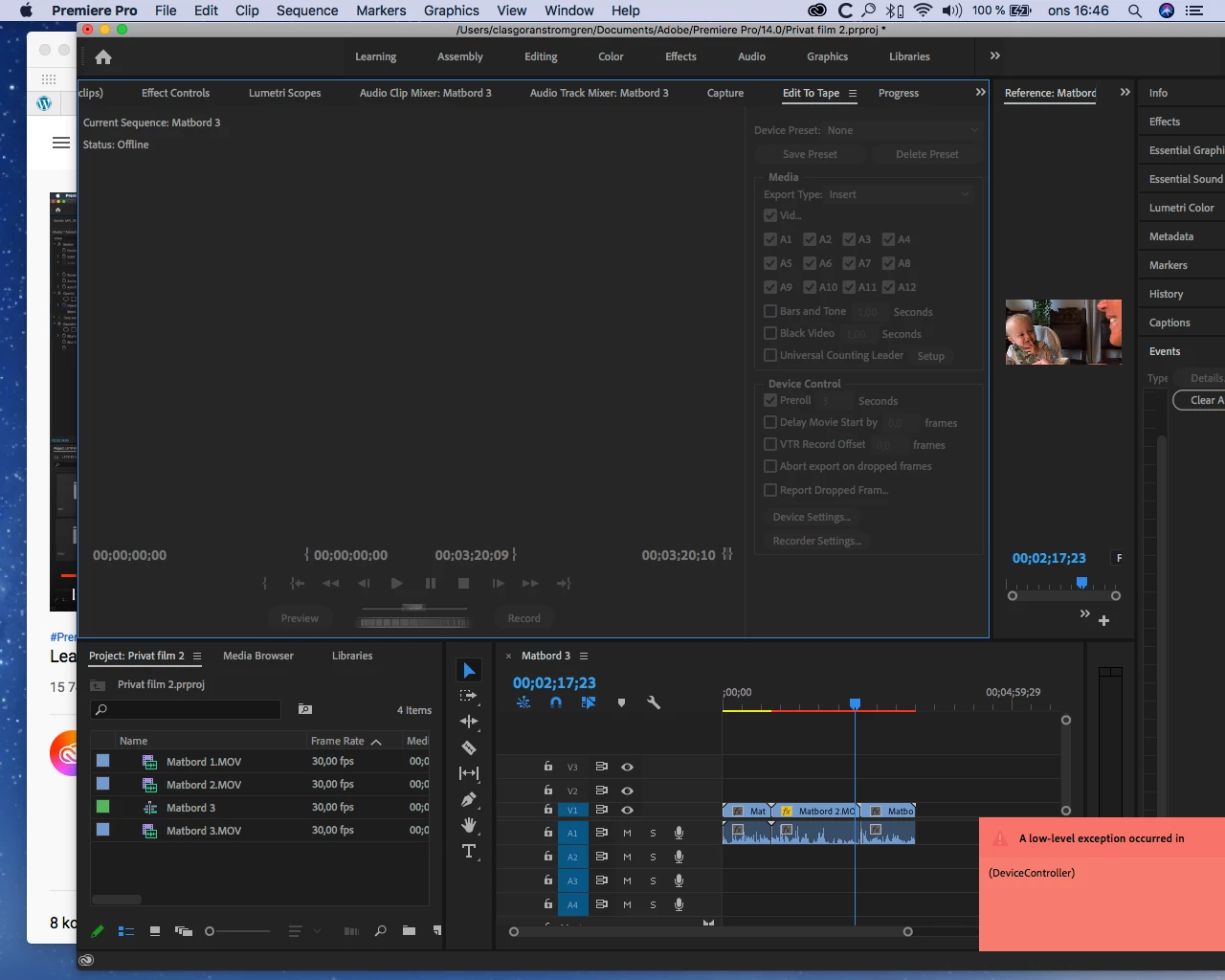Toggle lock on track V3
Screen dimensions: 1225x980
click(x=547, y=767)
